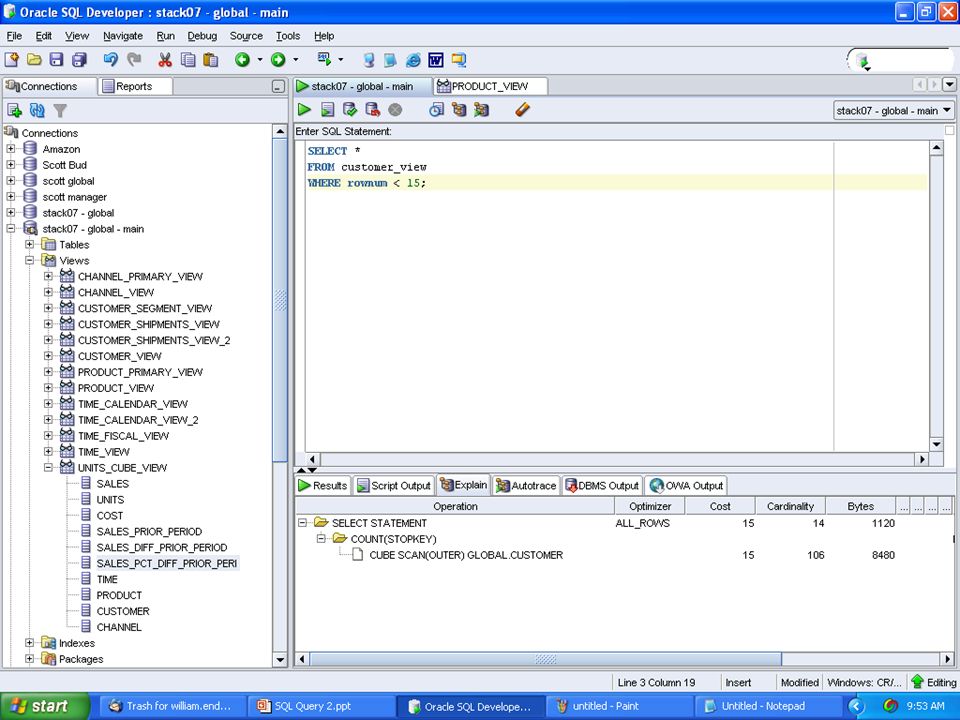This screenshot has height=720, width=960.
Task: Select SALES_PCT_DIFF_PRIOR_PERI column in tree
Action: click(x=167, y=563)
